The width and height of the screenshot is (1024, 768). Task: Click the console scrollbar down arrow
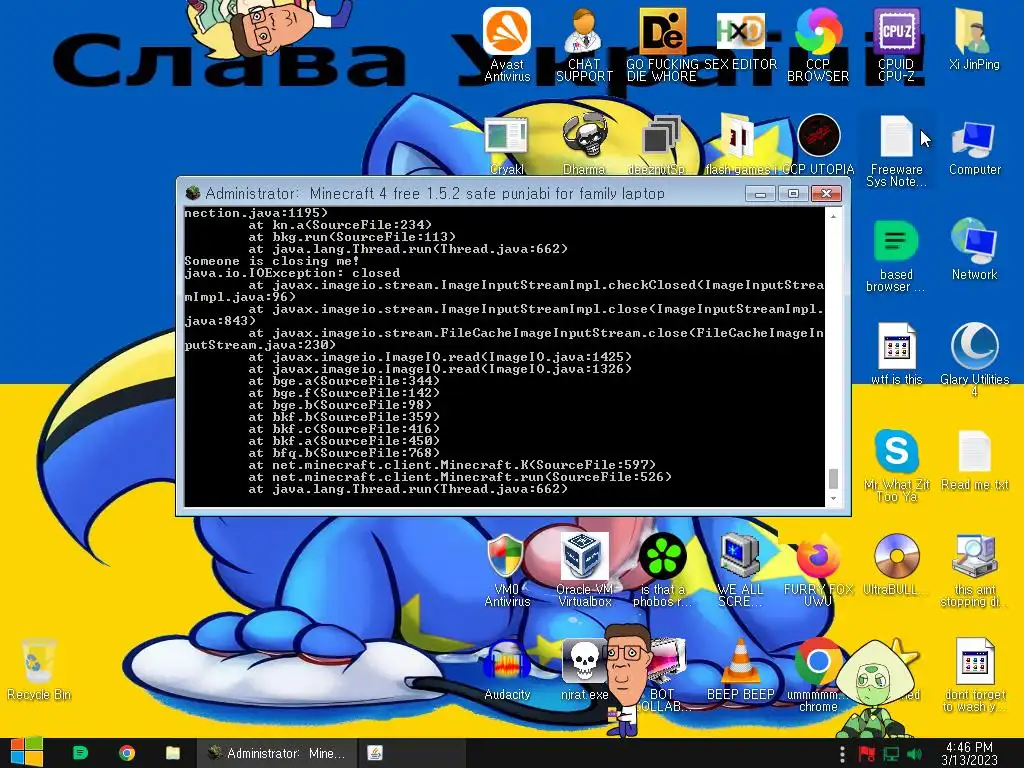click(833, 499)
